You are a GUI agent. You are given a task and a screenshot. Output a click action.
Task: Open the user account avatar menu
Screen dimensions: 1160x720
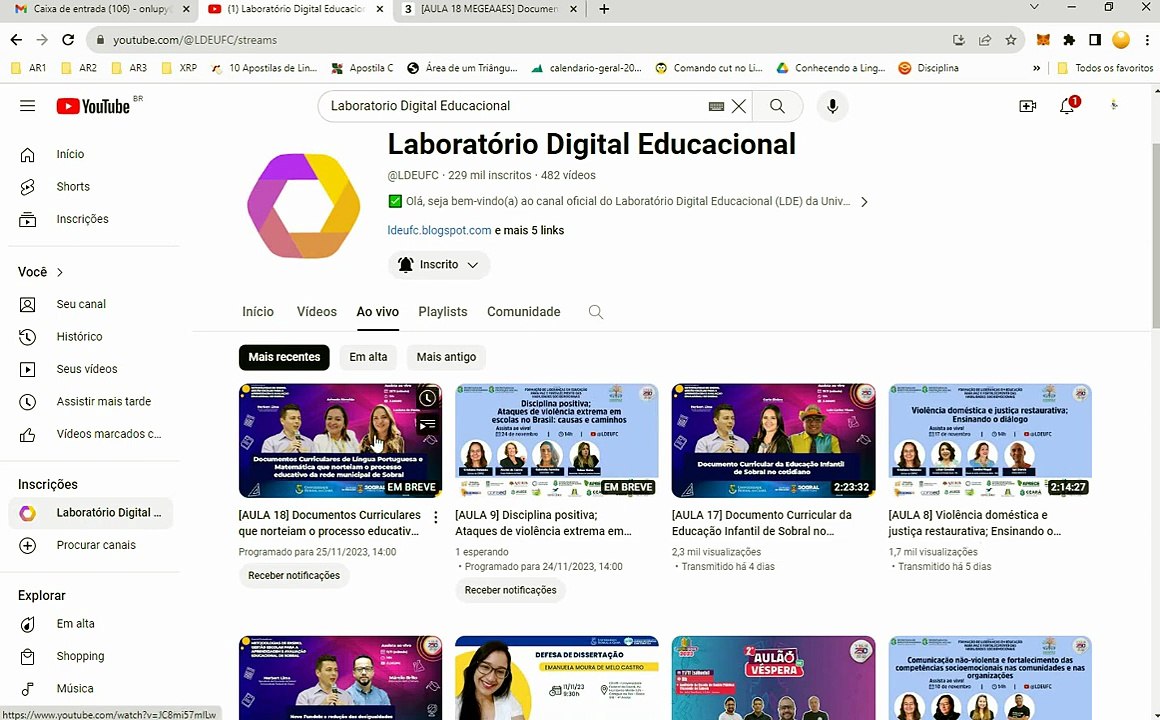[1114, 106]
